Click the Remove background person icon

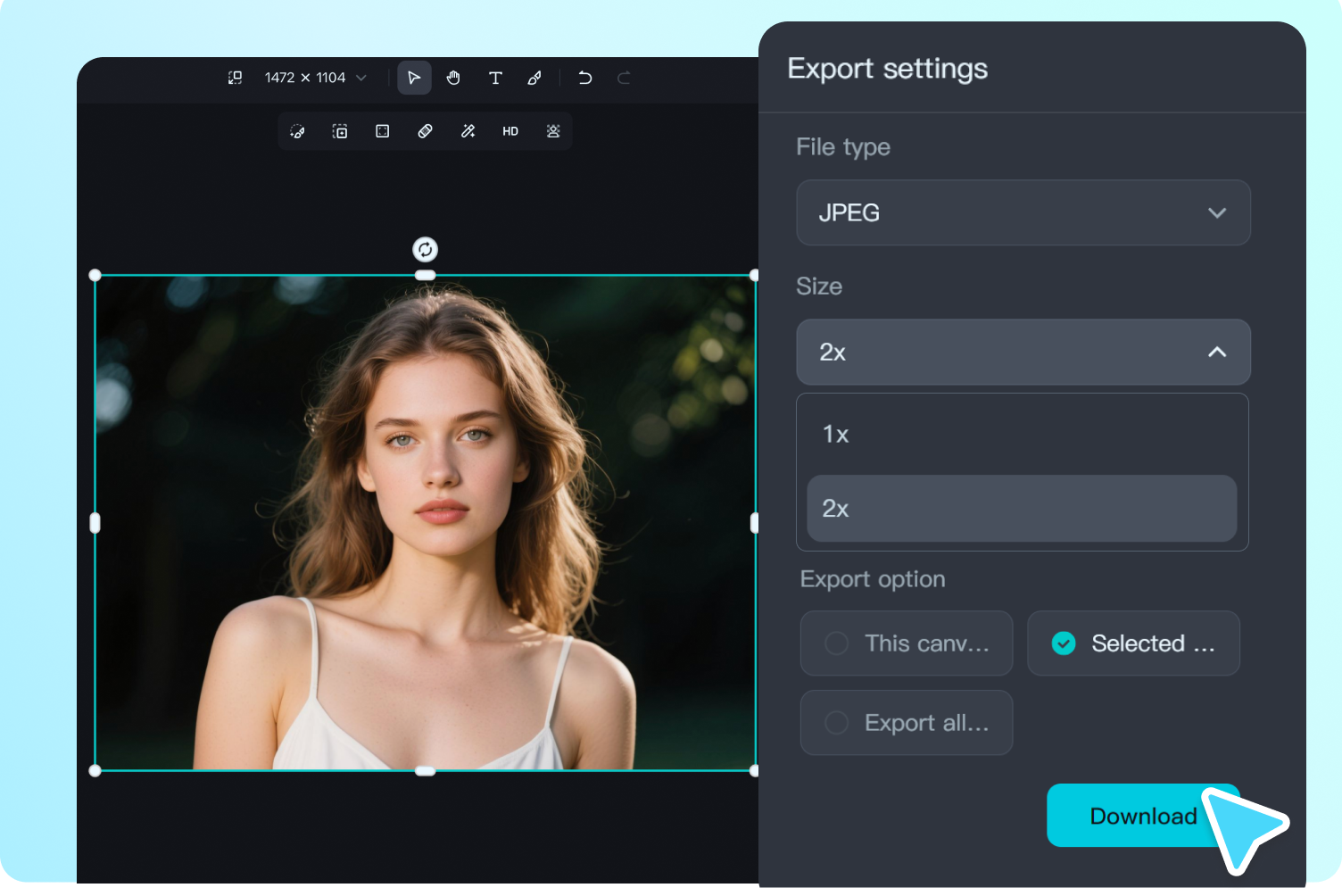[x=553, y=131]
